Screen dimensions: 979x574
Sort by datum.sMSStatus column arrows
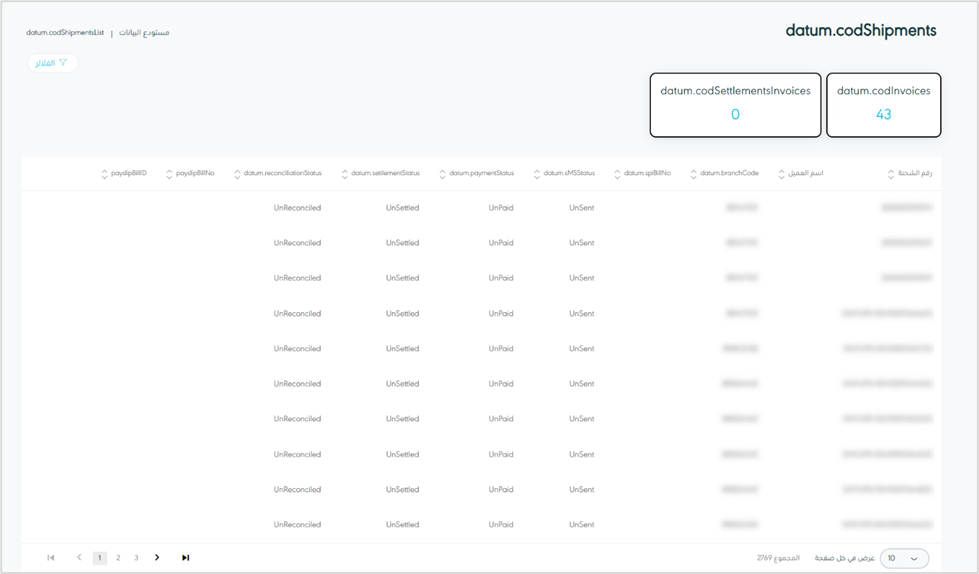537,174
